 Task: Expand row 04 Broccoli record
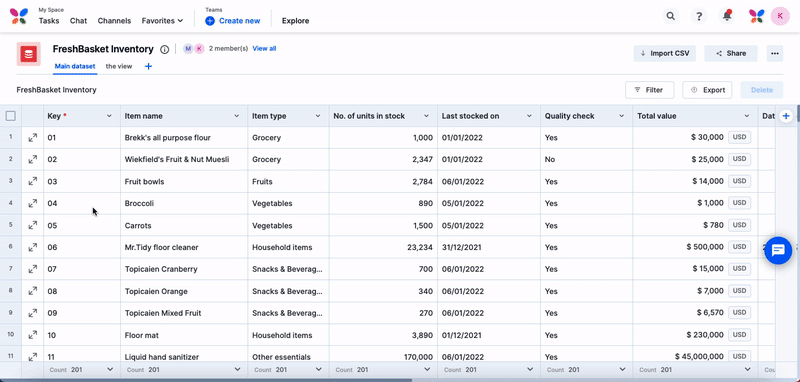point(33,203)
